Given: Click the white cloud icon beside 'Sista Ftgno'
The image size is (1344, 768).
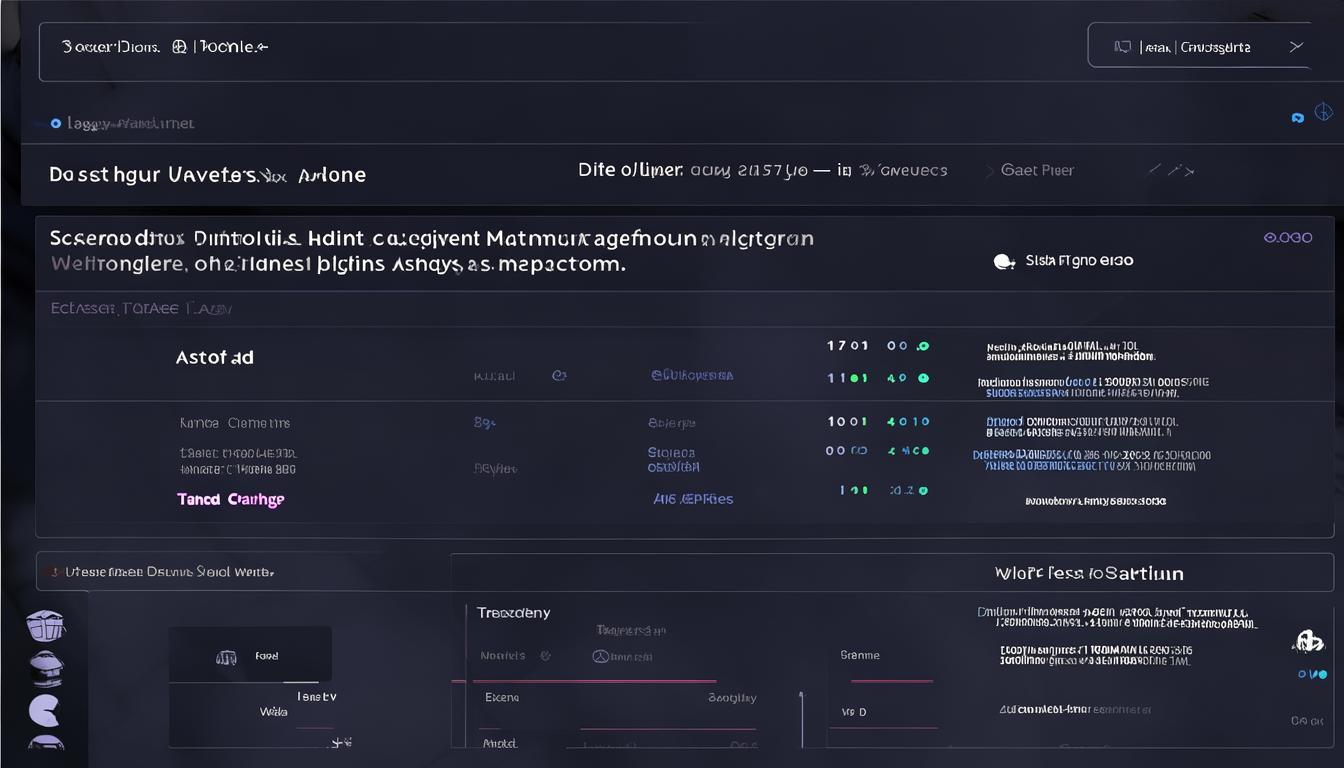Looking at the screenshot, I should click(x=1004, y=262).
